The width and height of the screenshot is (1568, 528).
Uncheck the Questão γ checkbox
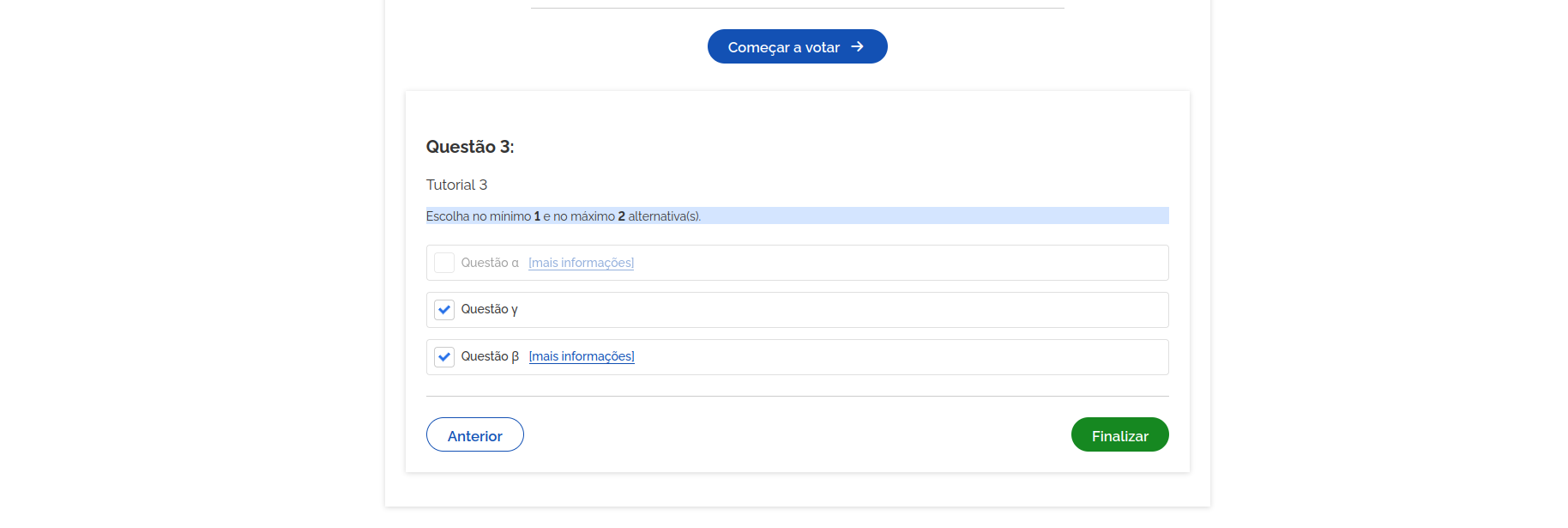coord(444,309)
